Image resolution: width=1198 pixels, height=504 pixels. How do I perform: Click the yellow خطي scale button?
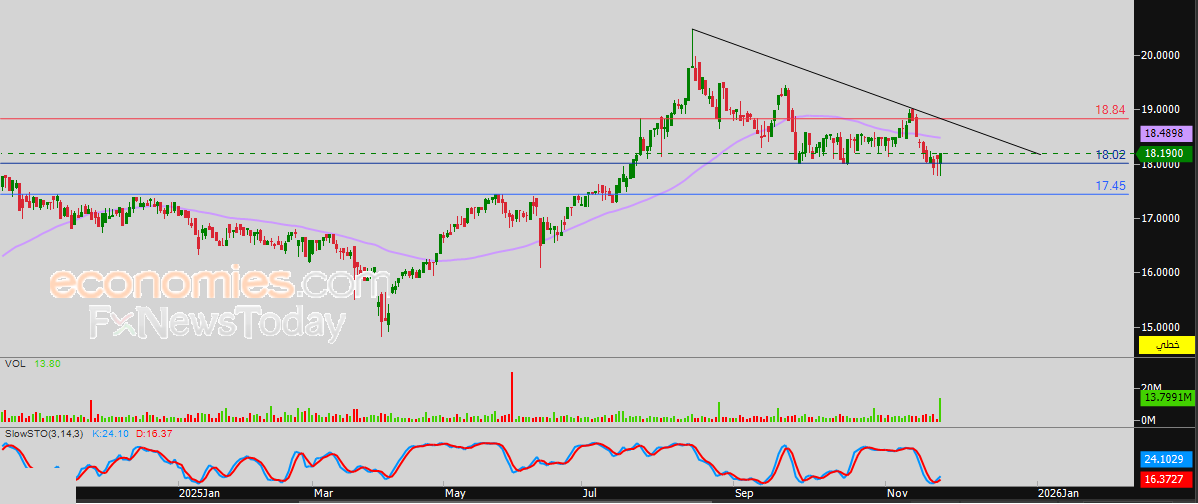click(1166, 345)
